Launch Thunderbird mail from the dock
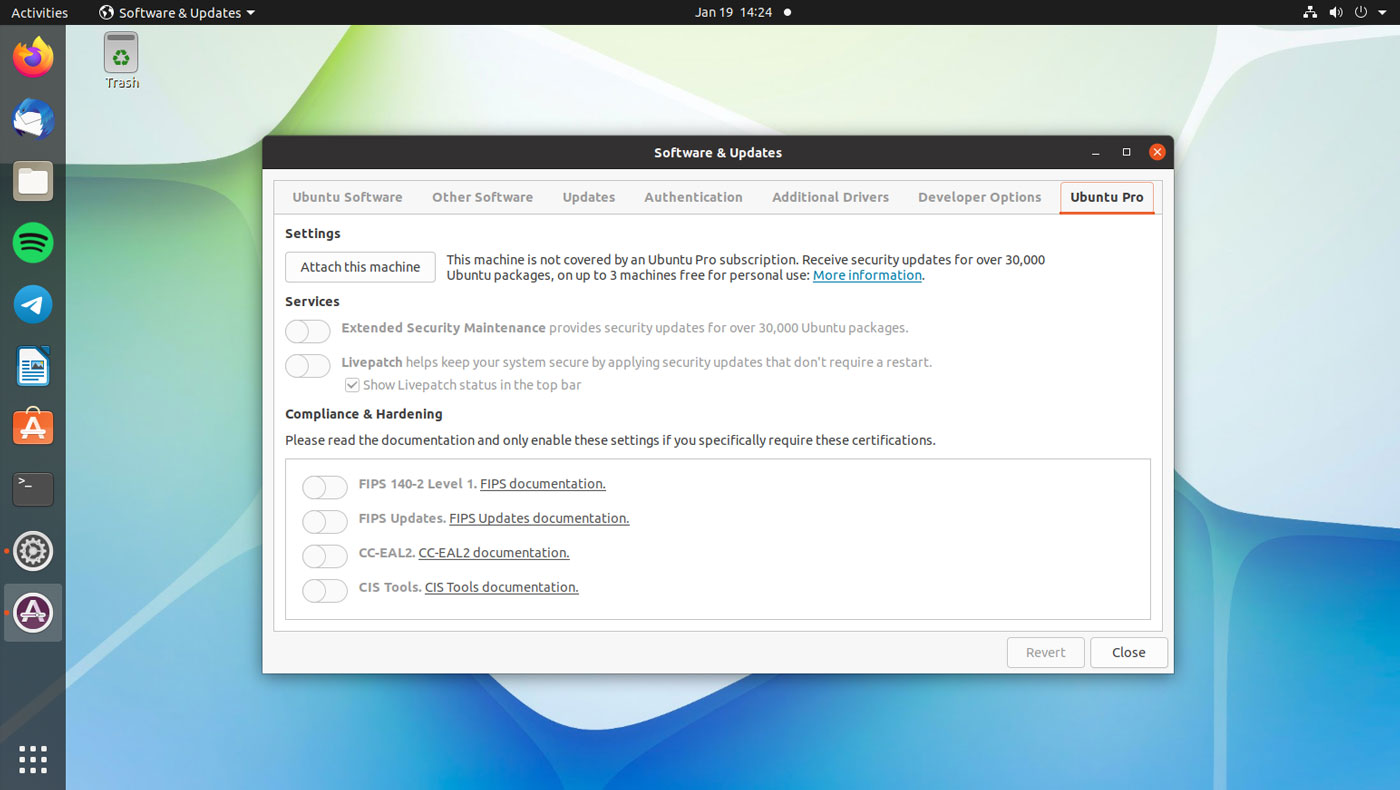The height and width of the screenshot is (790, 1400). point(33,120)
